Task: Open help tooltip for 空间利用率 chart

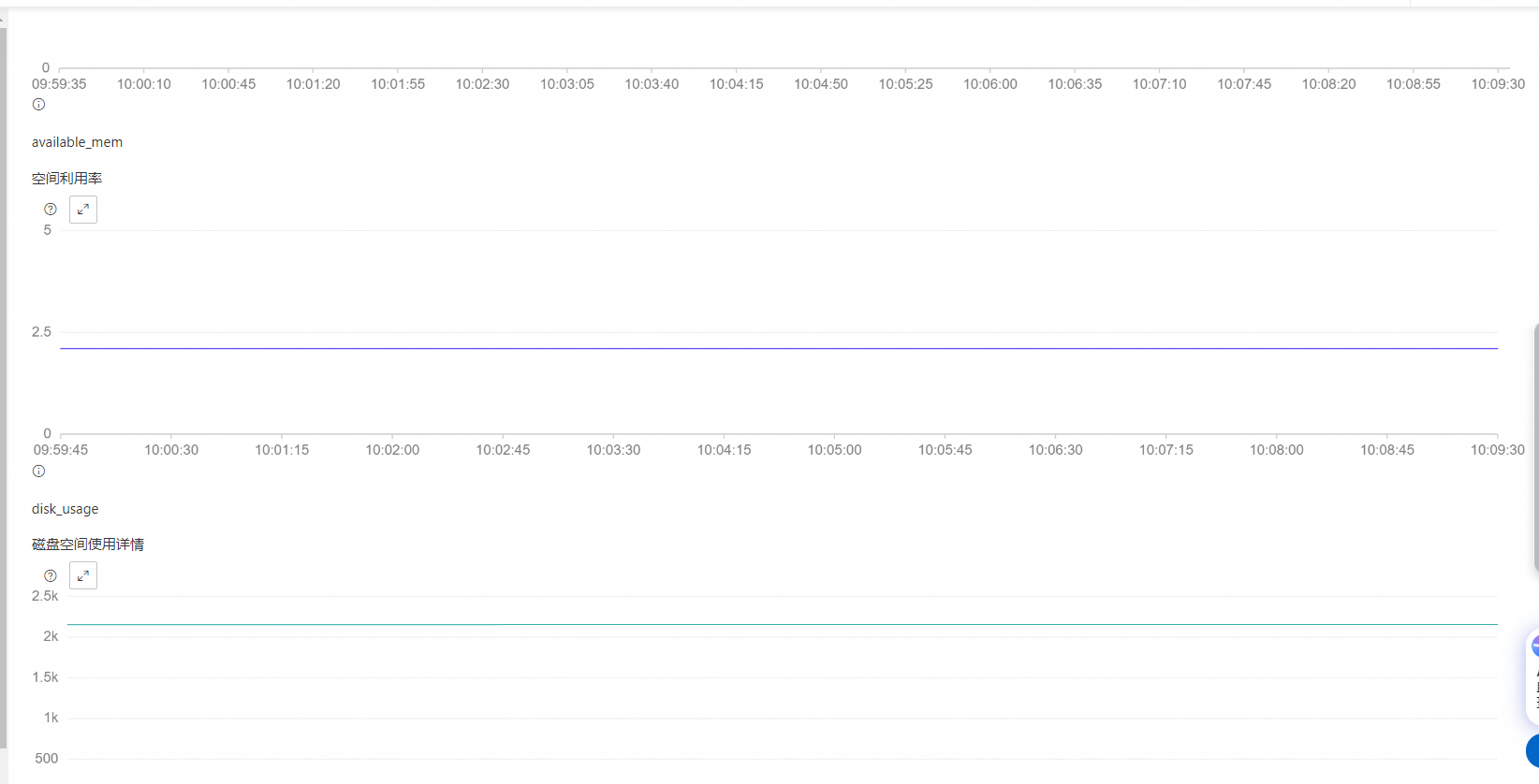Action: [51, 210]
